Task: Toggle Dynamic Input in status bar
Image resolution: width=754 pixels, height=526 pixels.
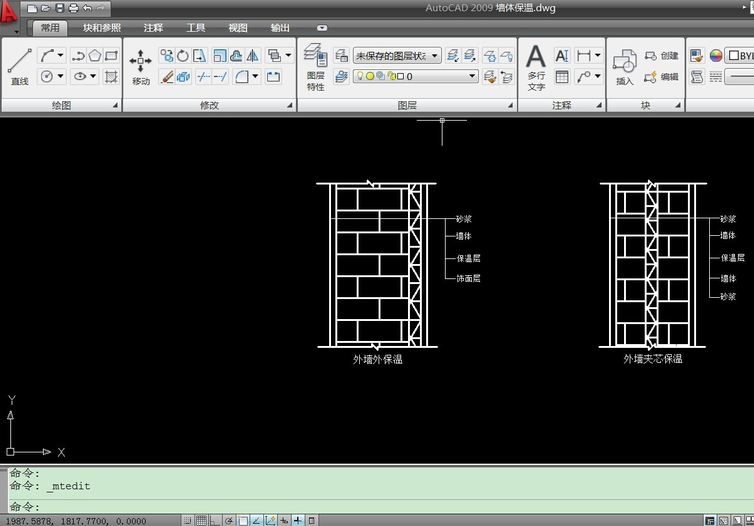Action: 284,520
